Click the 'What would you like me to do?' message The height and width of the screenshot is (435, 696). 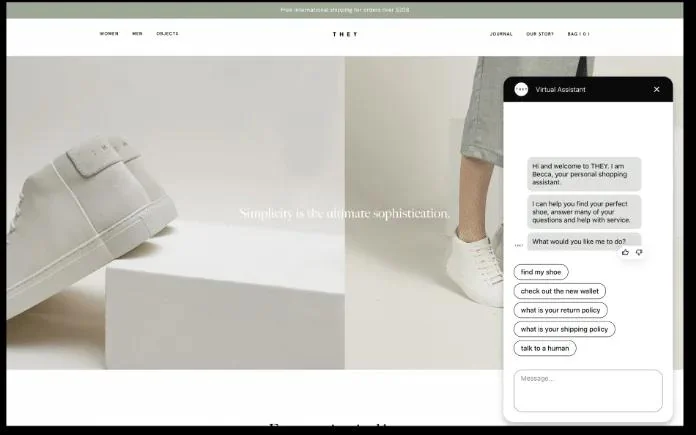[584, 241]
